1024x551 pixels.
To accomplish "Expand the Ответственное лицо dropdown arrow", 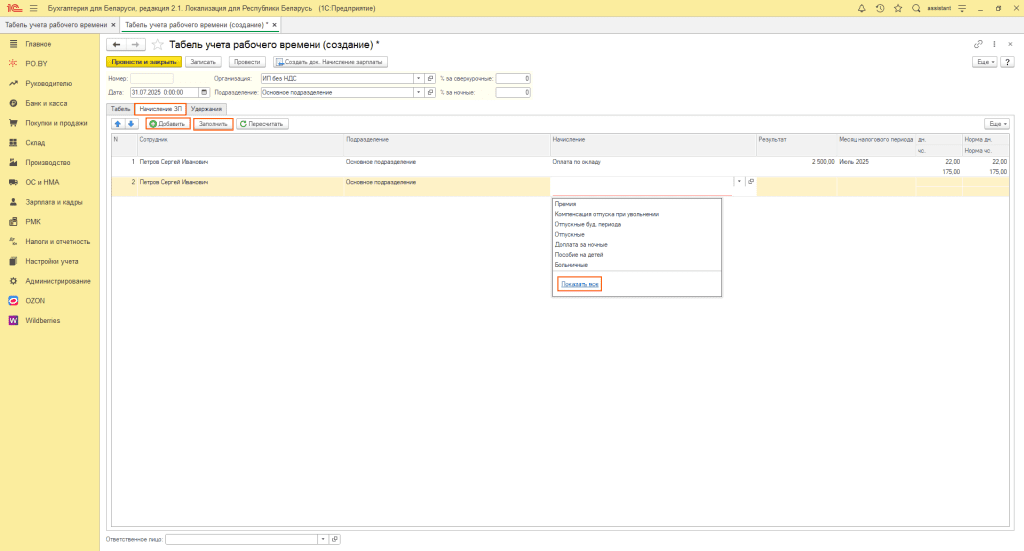I will pyautogui.click(x=323, y=539).
